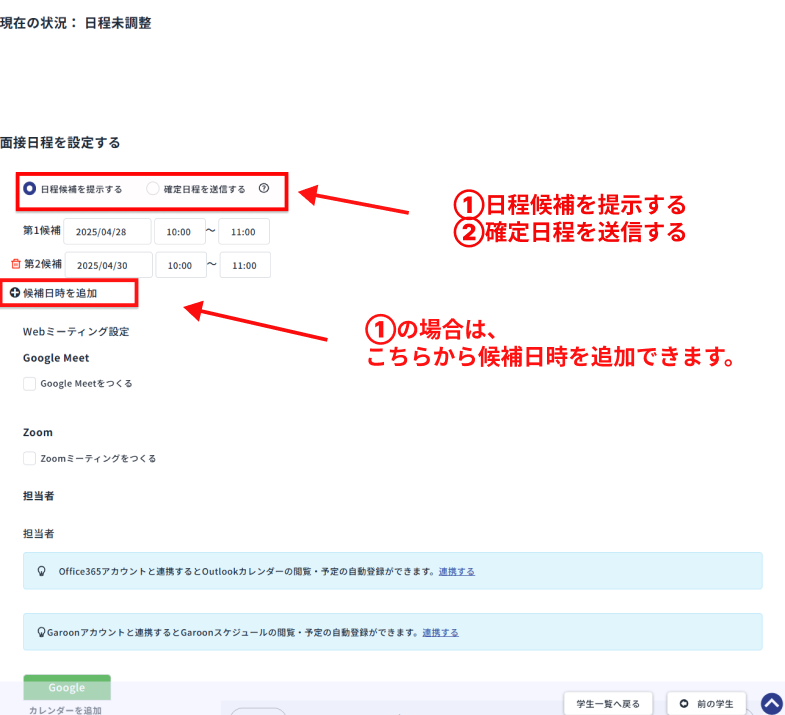Open the help question mark icon
Image resolution: width=785 pixels, height=715 pixels.
[264, 188]
